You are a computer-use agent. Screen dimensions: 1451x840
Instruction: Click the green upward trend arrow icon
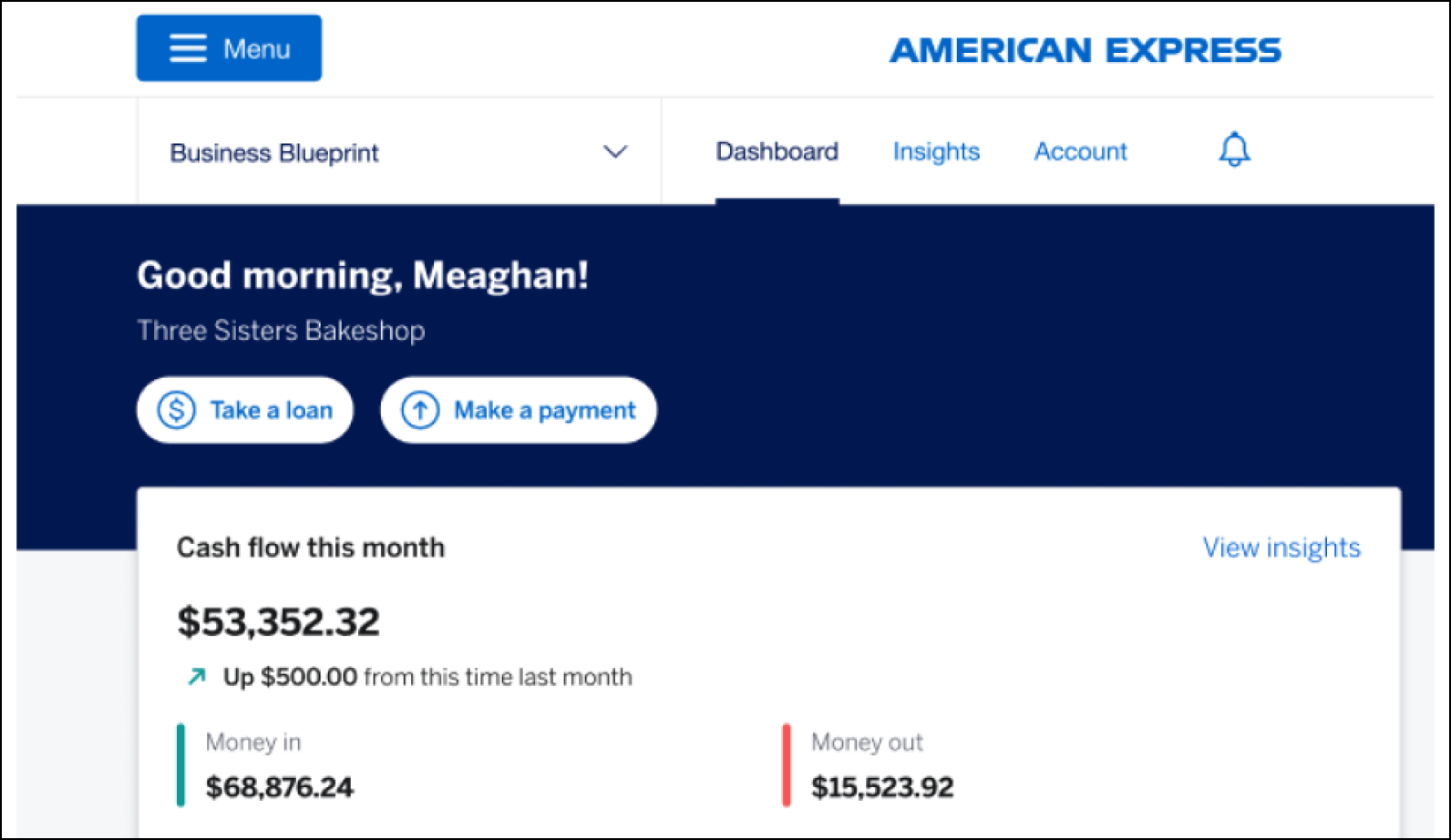(196, 676)
